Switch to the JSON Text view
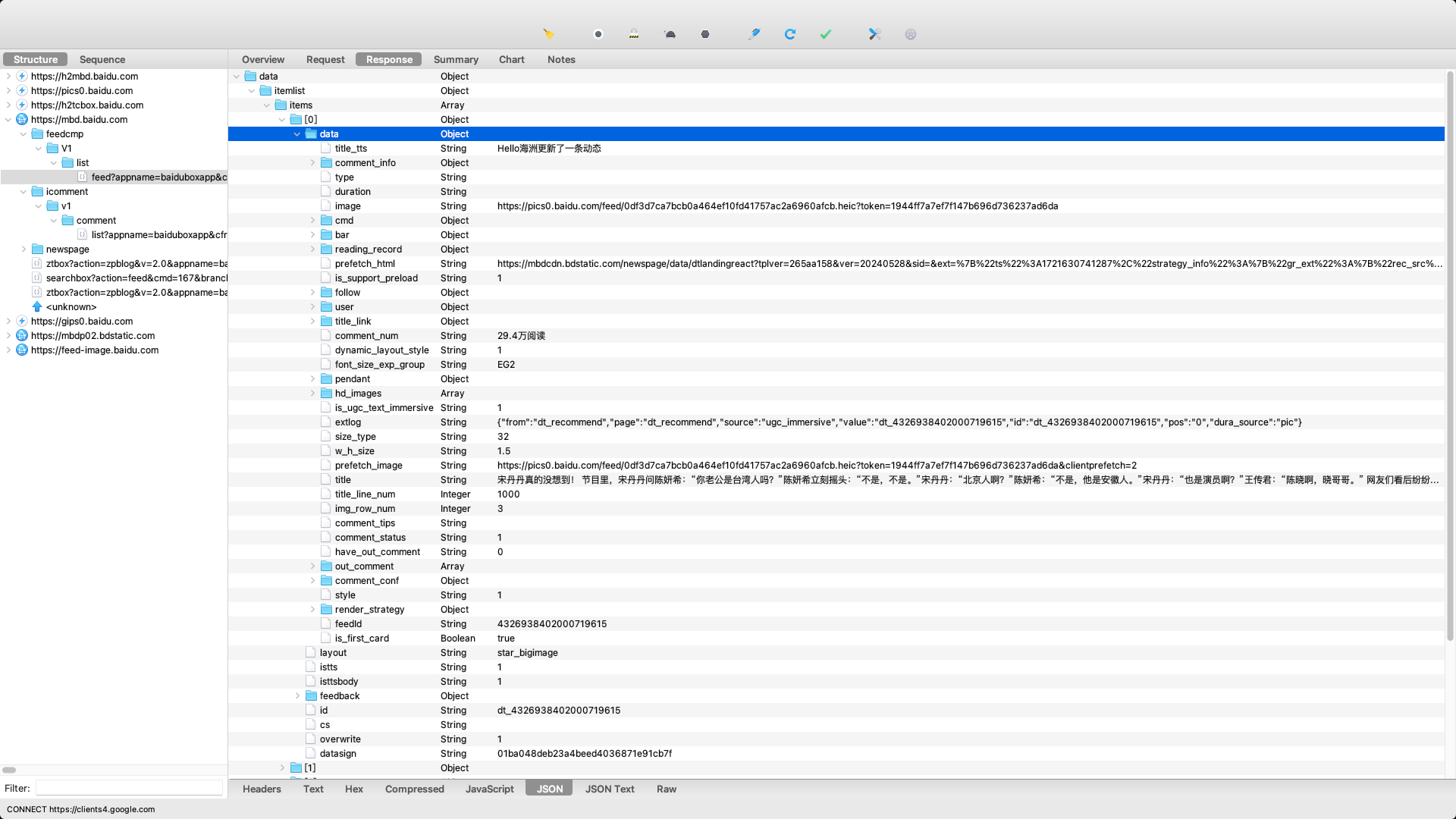 [x=610, y=789]
